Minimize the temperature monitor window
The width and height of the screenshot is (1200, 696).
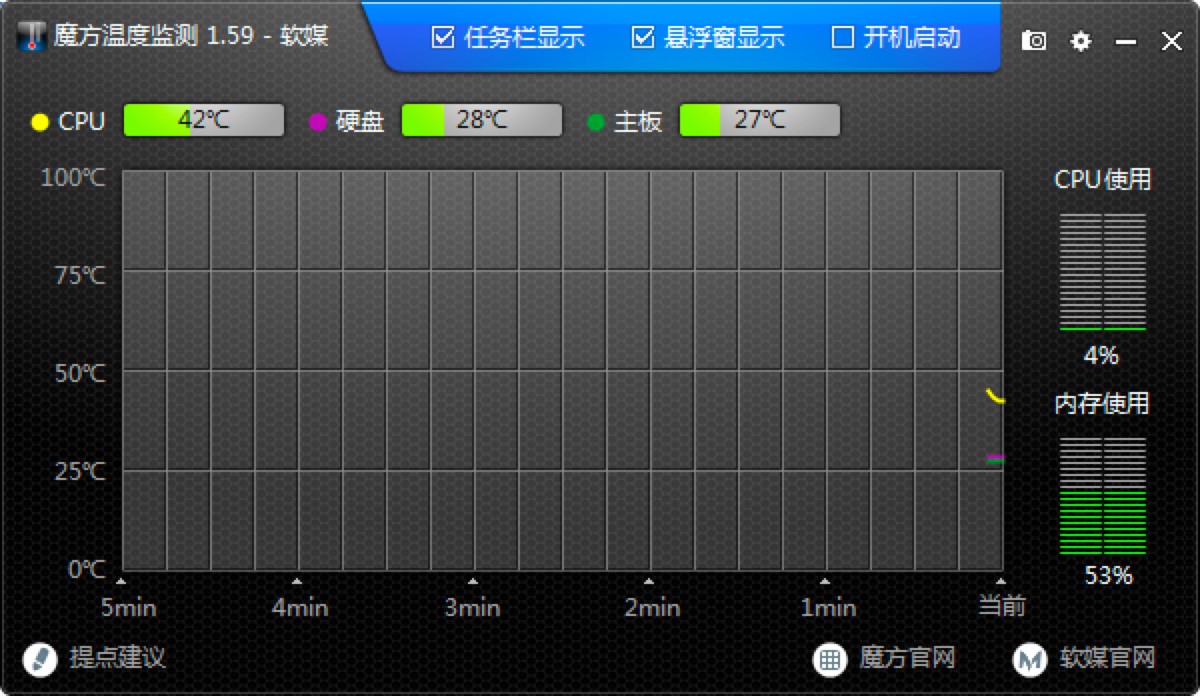pyautogui.click(x=1126, y=41)
